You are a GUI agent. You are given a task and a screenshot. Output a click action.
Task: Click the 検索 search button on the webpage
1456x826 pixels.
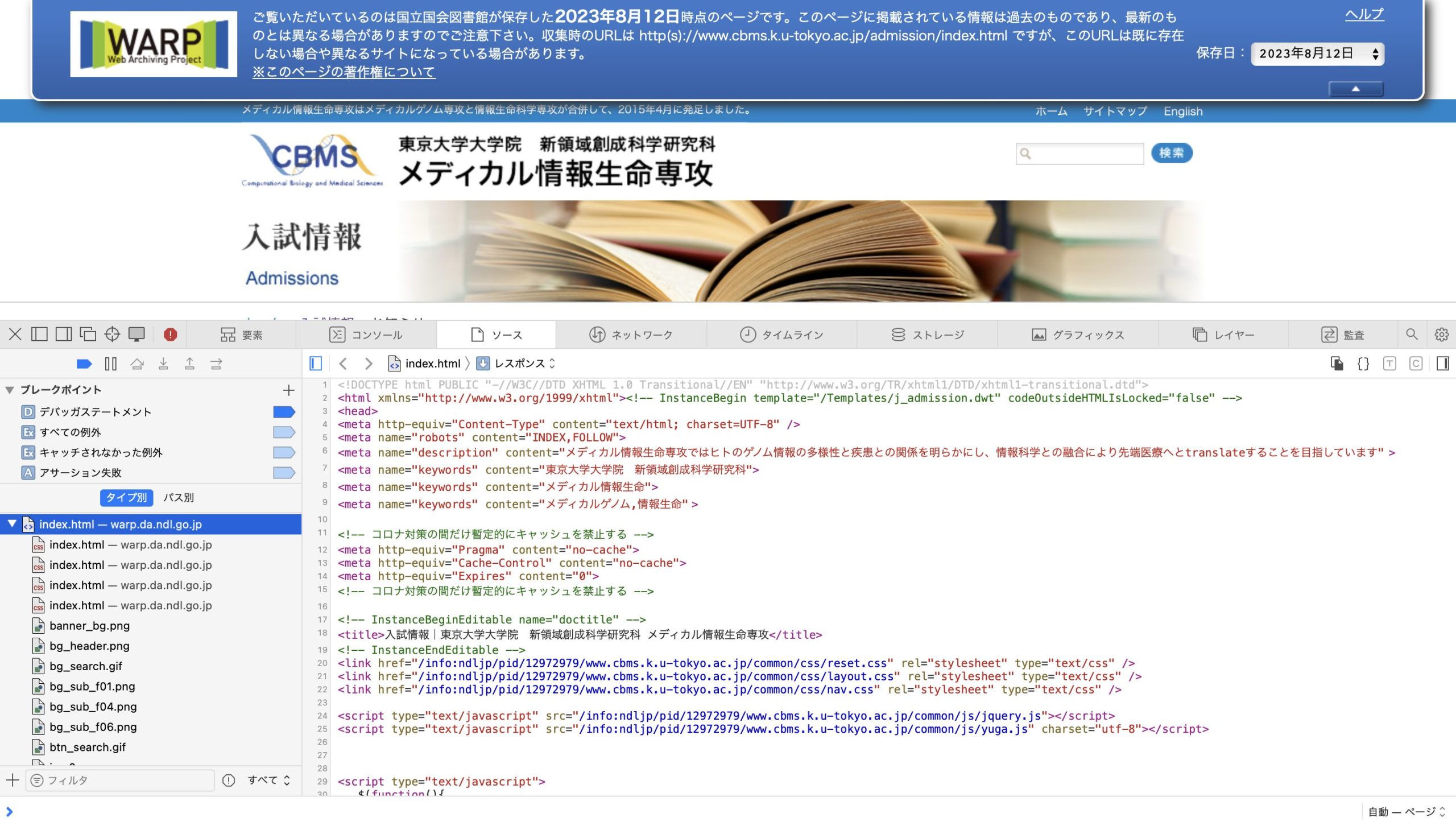[x=1173, y=153]
